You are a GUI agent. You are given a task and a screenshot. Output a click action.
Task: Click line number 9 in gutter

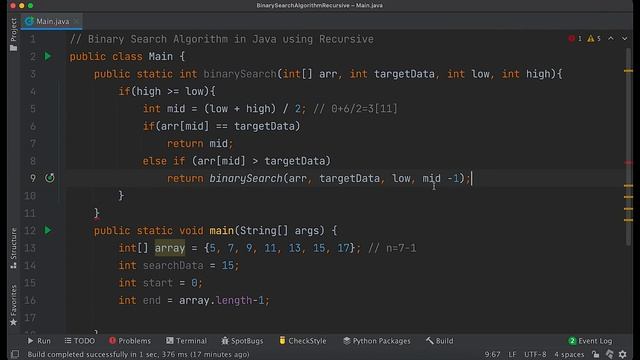[x=33, y=178]
